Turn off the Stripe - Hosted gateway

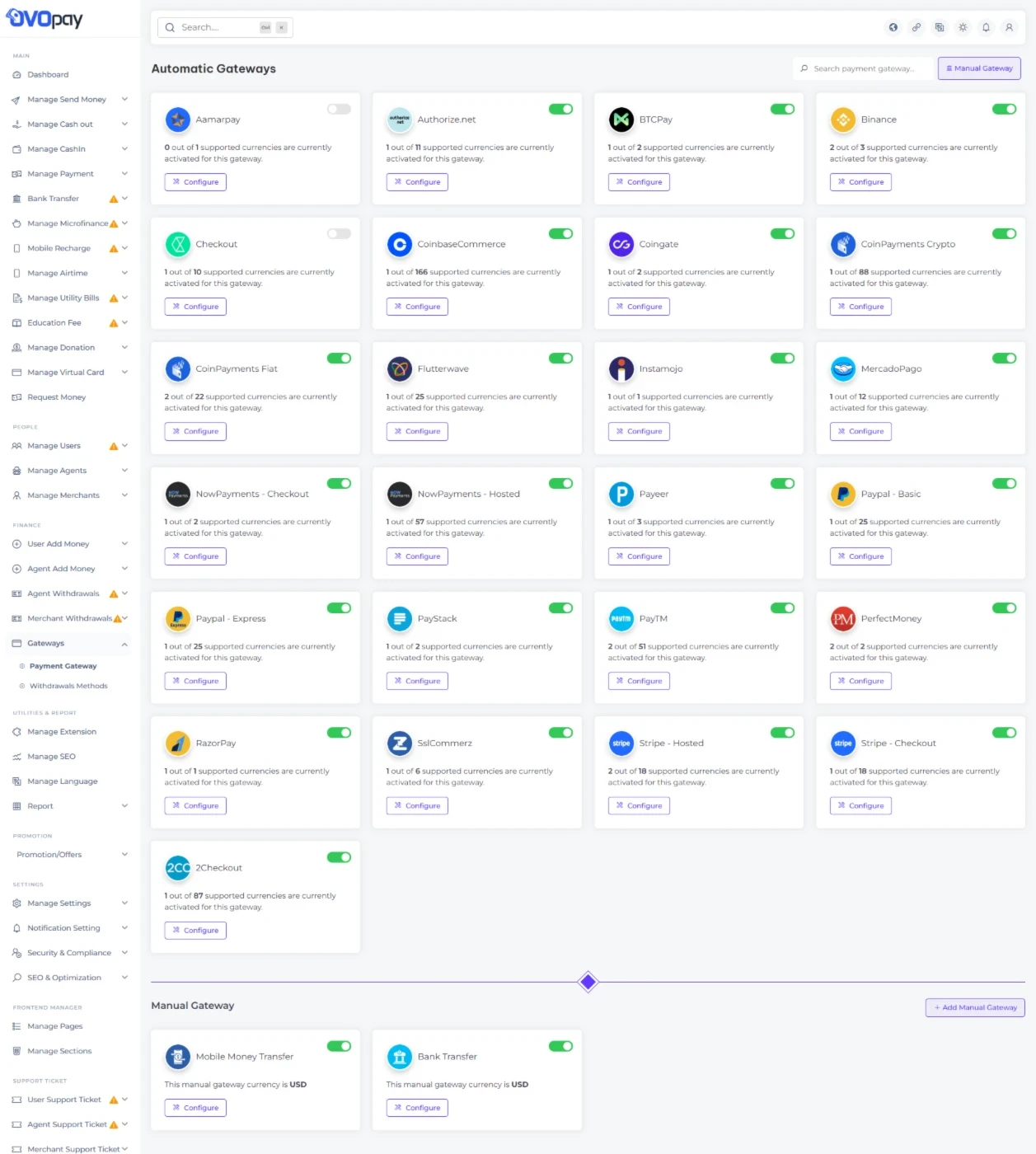pos(782,732)
